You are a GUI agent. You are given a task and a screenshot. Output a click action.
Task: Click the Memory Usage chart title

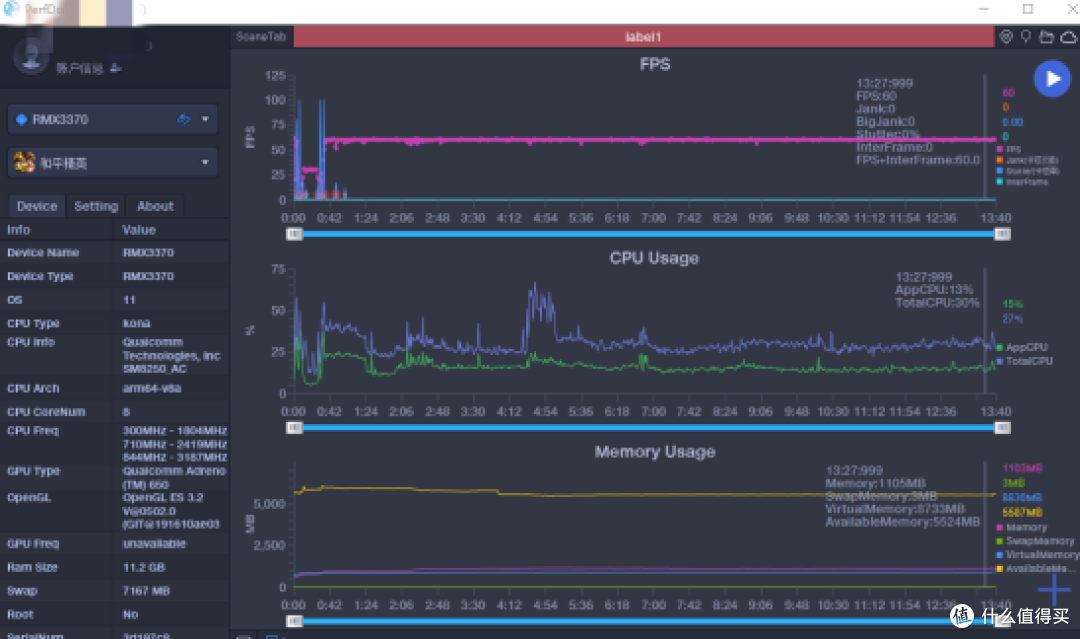[x=654, y=452]
